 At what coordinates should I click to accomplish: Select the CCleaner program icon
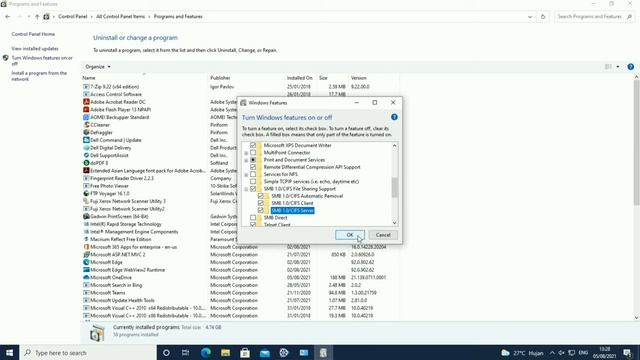click(x=86, y=125)
